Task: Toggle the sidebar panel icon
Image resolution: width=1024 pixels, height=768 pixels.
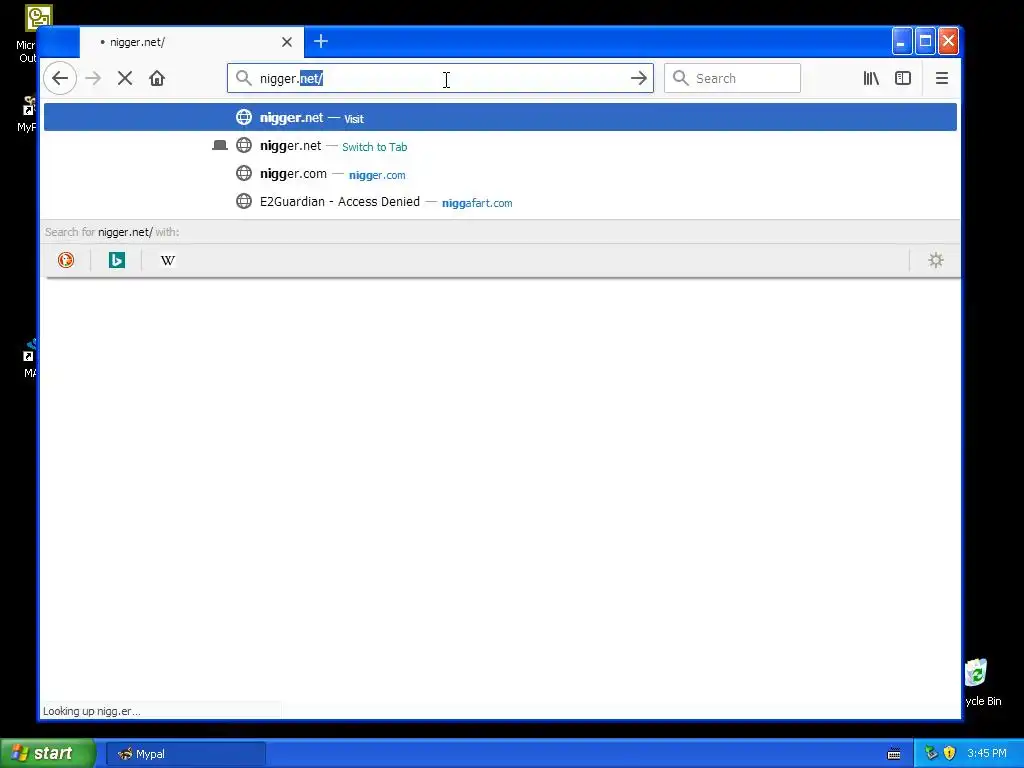Action: pyautogui.click(x=903, y=78)
